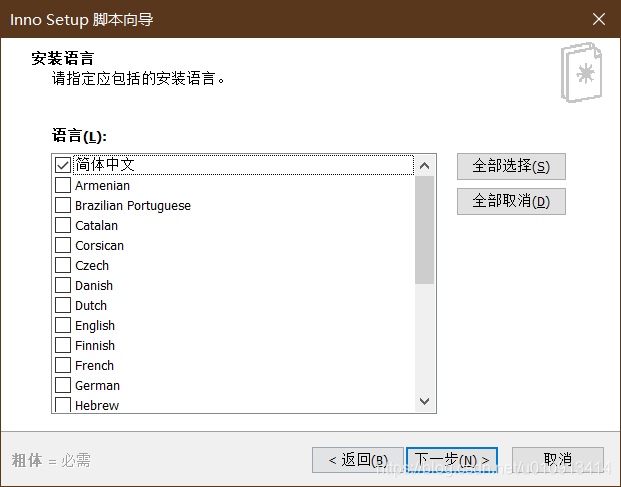Image resolution: width=621 pixels, height=487 pixels.
Task: Click the Dutch list item label
Action: 91,306
